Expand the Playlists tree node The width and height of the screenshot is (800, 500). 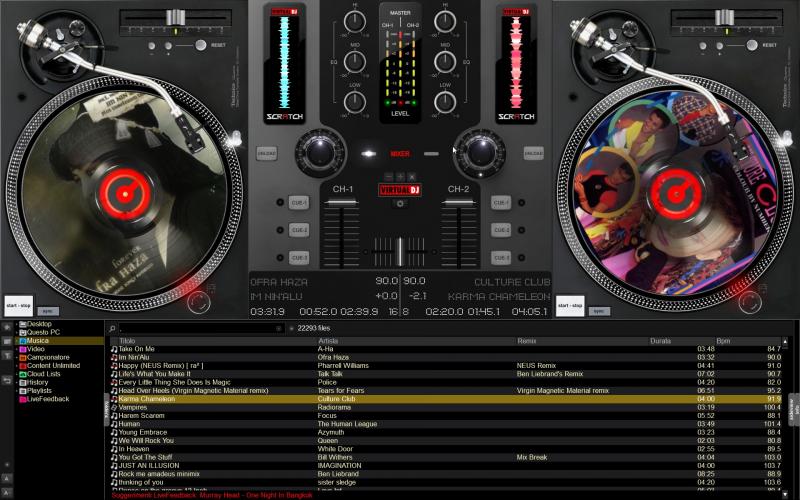[16, 391]
